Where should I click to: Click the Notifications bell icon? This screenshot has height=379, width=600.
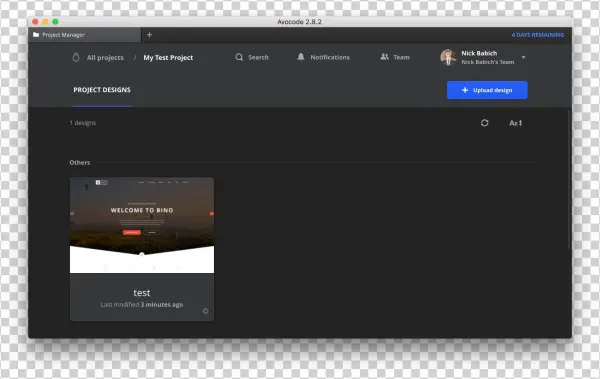(301, 57)
